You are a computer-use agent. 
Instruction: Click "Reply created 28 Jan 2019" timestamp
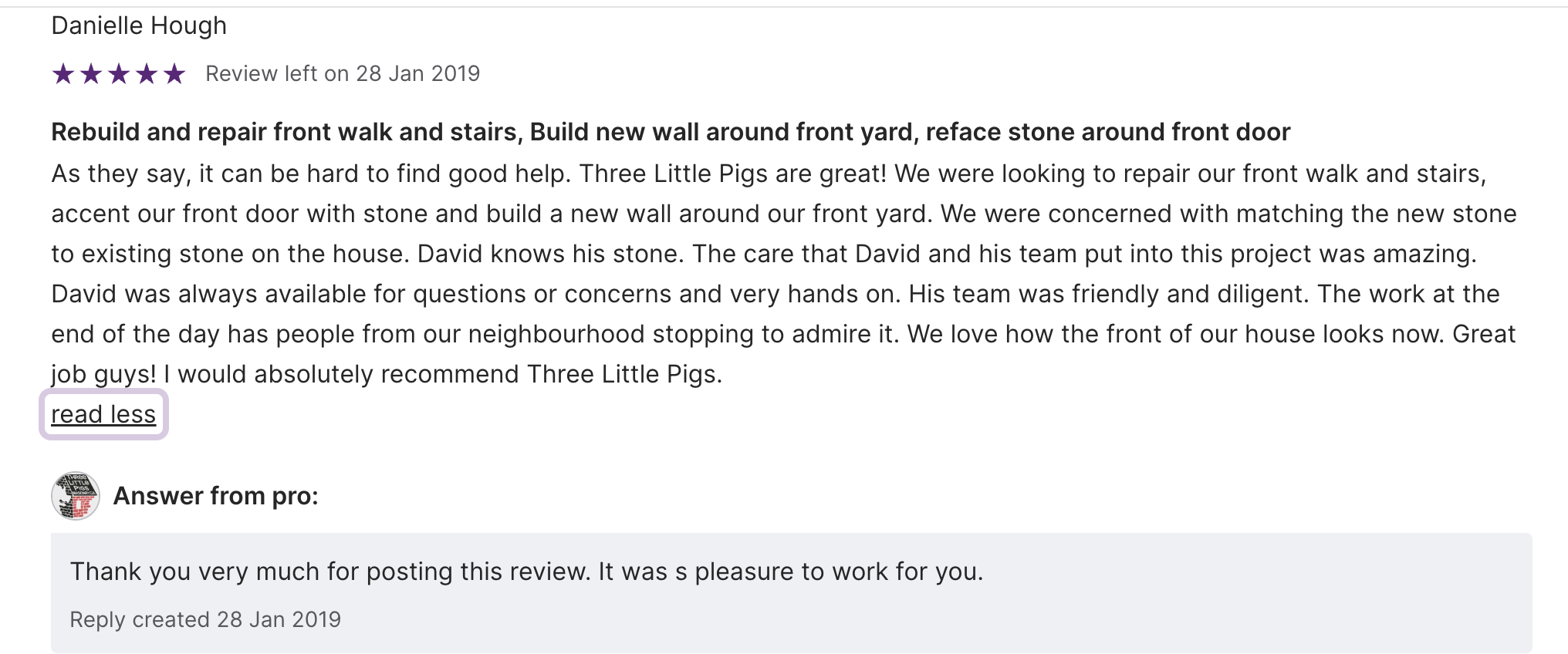[205, 619]
